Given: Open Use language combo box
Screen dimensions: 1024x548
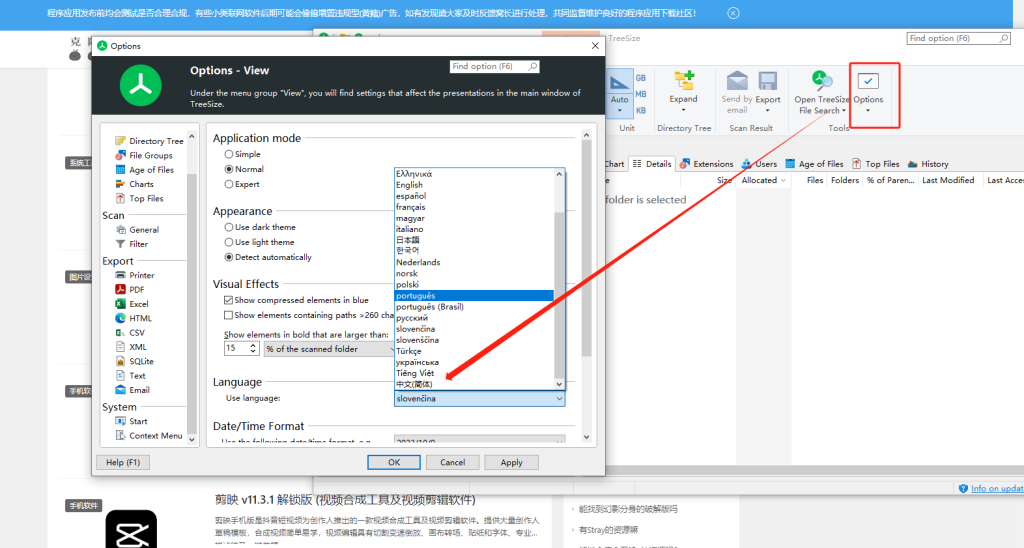Looking at the screenshot, I should click(479, 398).
